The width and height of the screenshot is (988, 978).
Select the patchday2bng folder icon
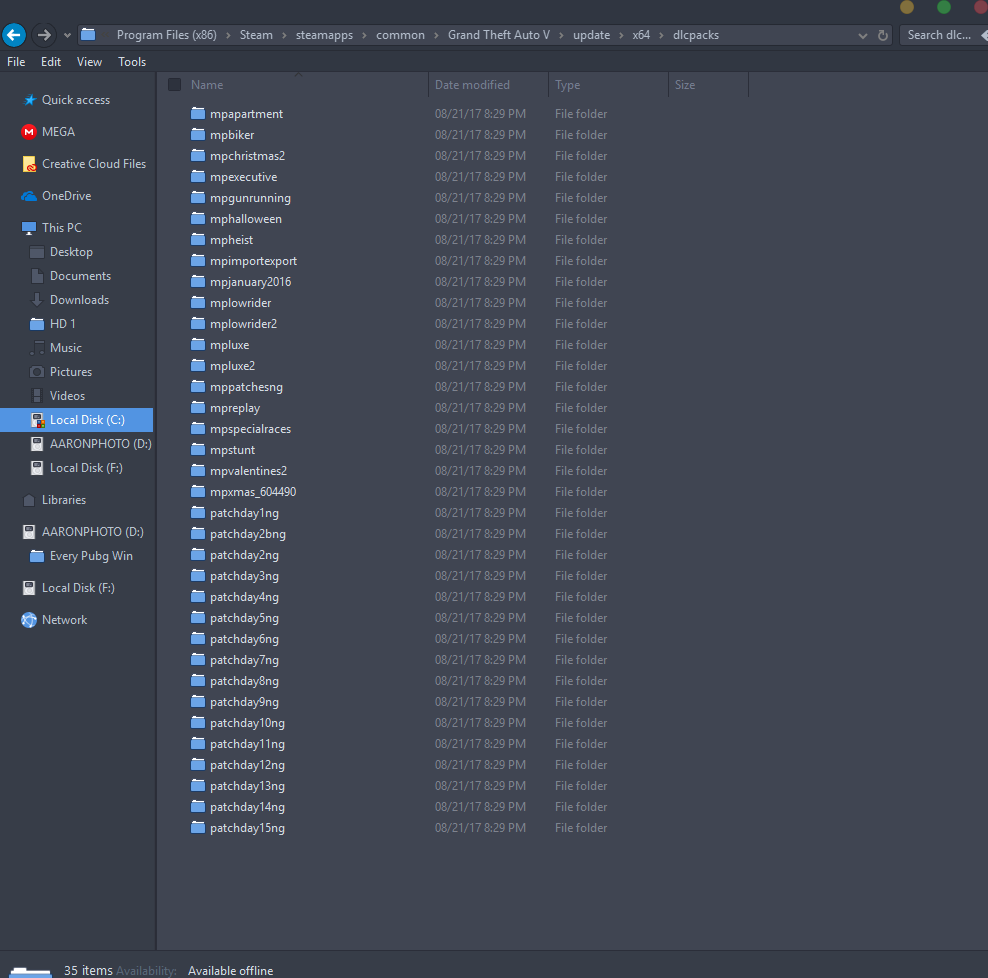point(198,534)
